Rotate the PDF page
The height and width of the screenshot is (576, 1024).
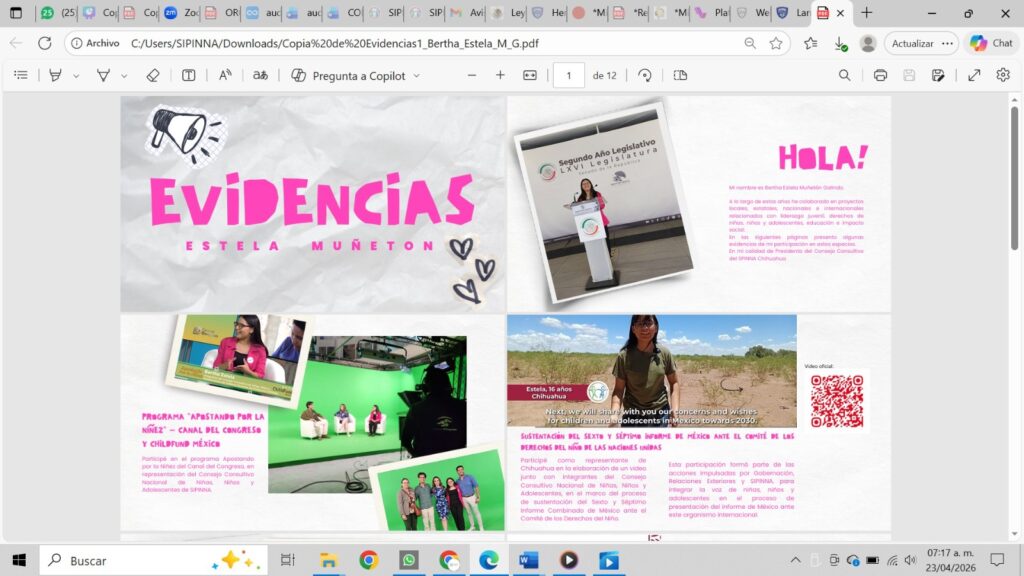coord(645,75)
